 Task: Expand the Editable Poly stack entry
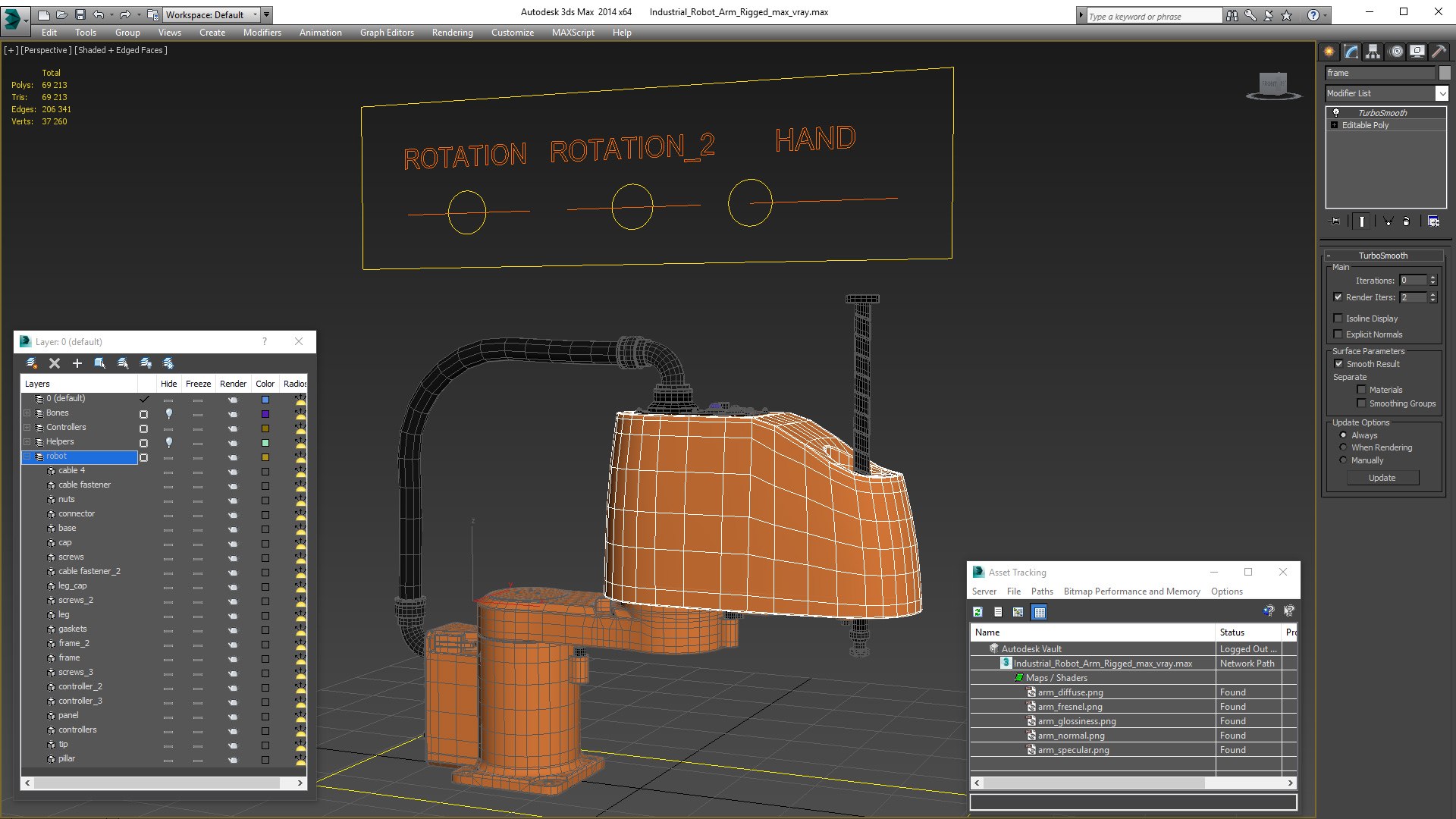pyautogui.click(x=1335, y=125)
